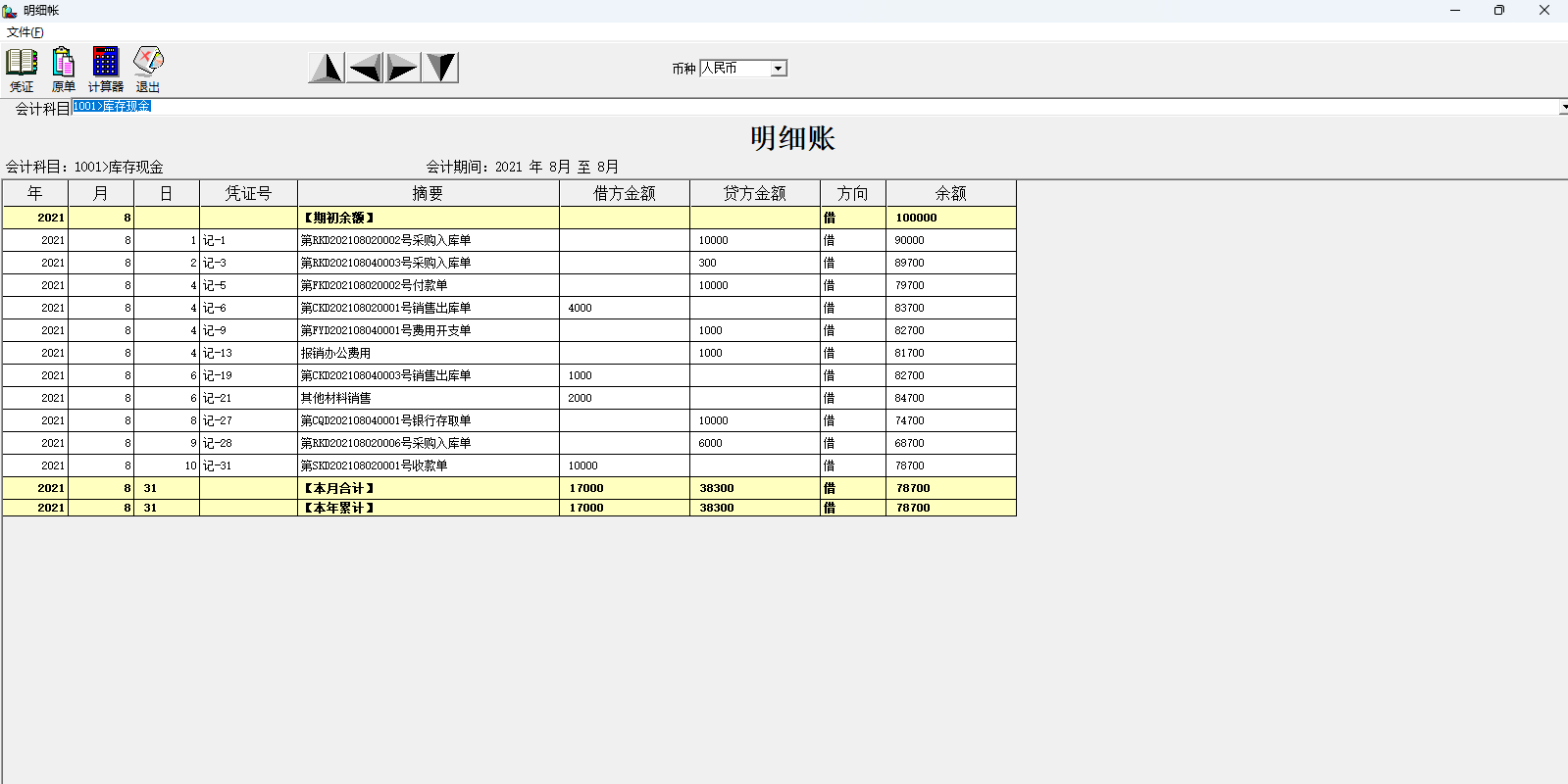Image resolution: width=1568 pixels, height=784 pixels.
Task: Click the 借方金额 column header
Action: (624, 193)
